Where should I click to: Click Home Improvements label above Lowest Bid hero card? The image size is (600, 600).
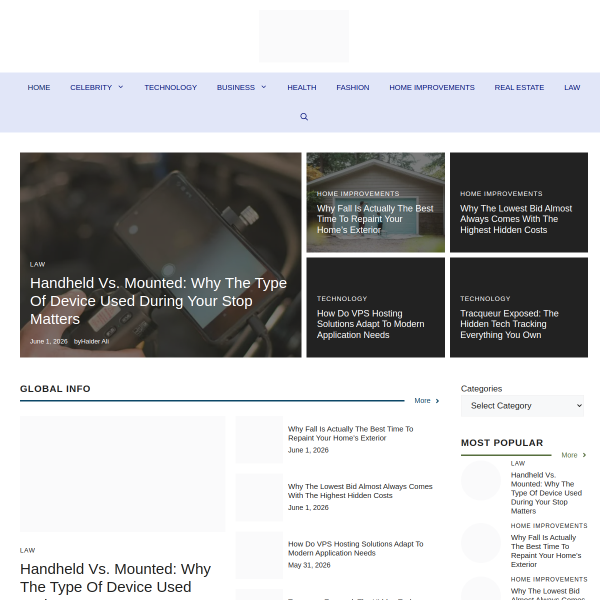(501, 194)
